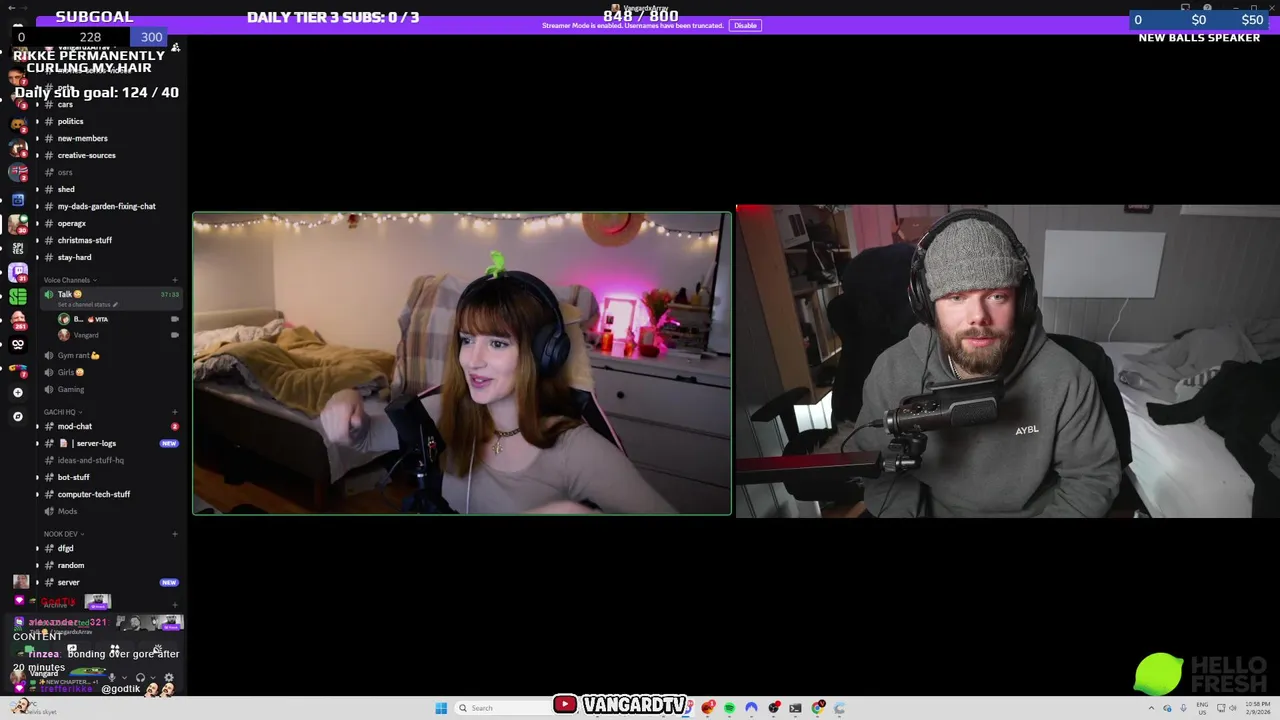
Task: Edit the Talk channel status
Action: tap(88, 304)
